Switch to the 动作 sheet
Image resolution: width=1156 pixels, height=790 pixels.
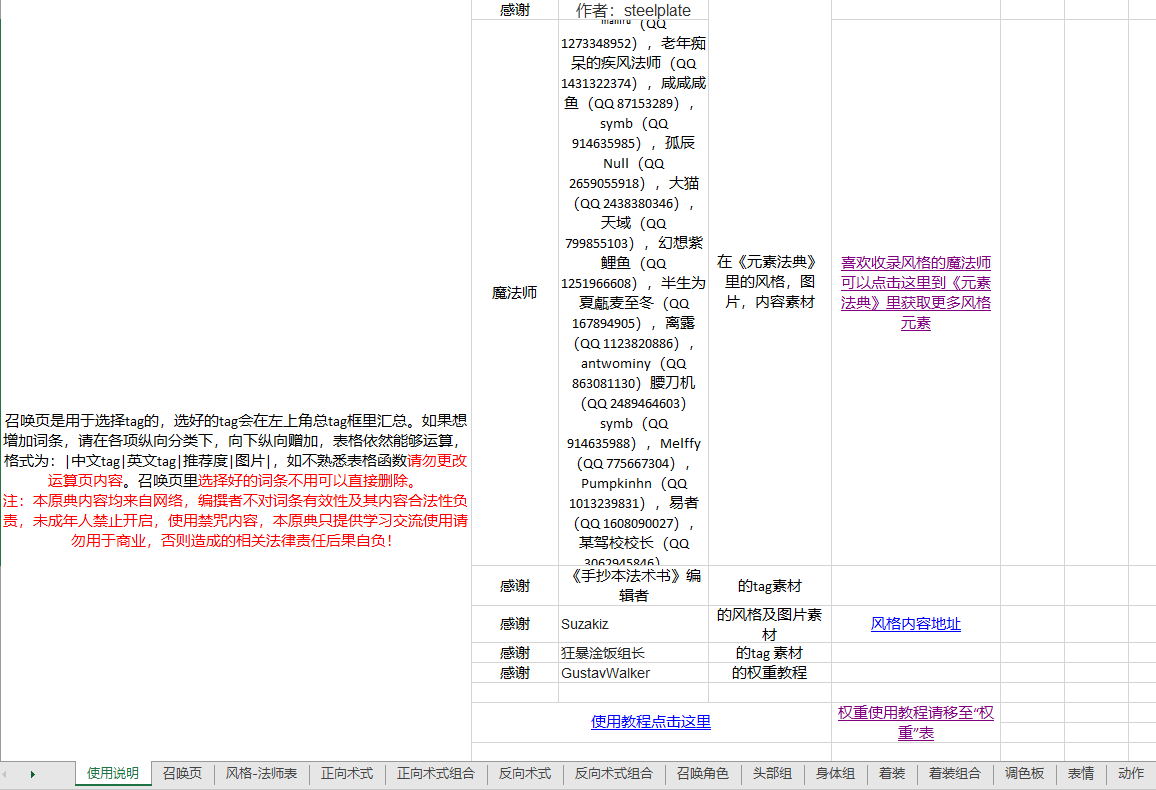tap(1131, 773)
